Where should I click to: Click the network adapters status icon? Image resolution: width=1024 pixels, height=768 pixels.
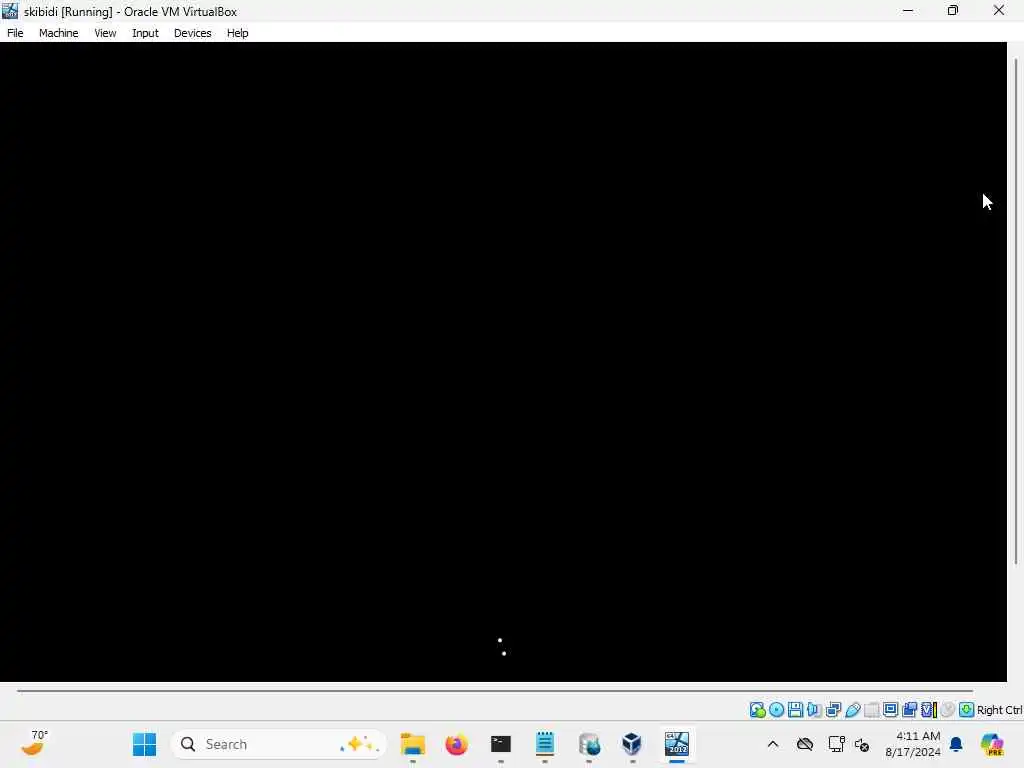833,710
